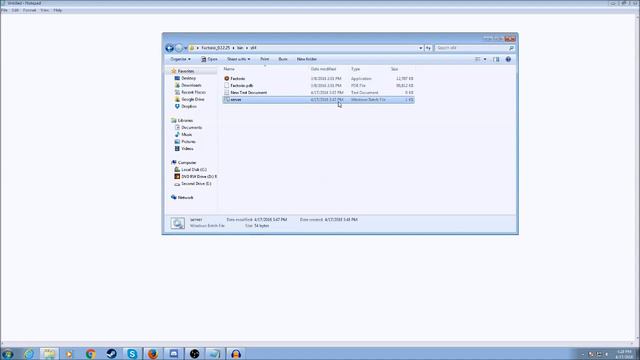Image resolution: width=640 pixels, height=360 pixels.
Task: Open the Notepad View menu
Action: click(44, 10)
